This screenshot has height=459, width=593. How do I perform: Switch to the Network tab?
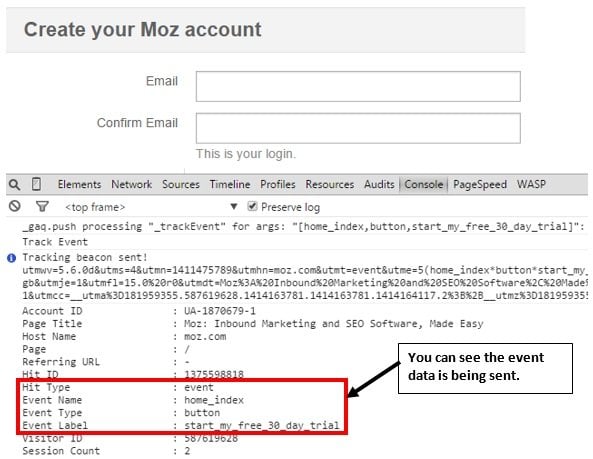tap(132, 185)
